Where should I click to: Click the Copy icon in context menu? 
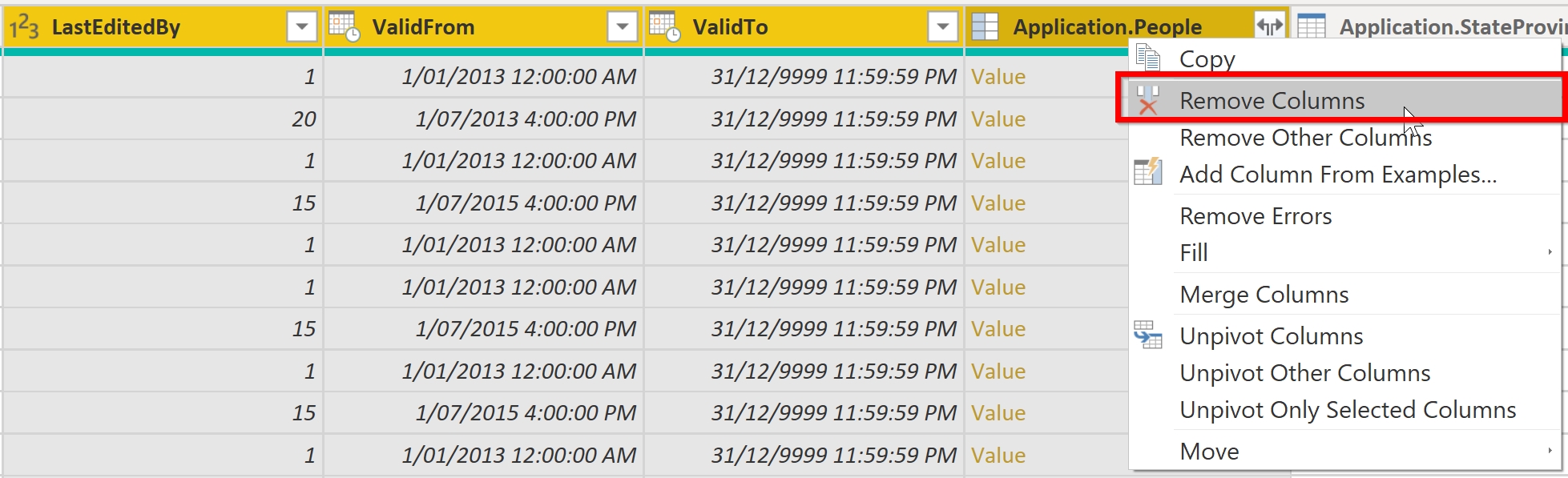[x=1148, y=58]
